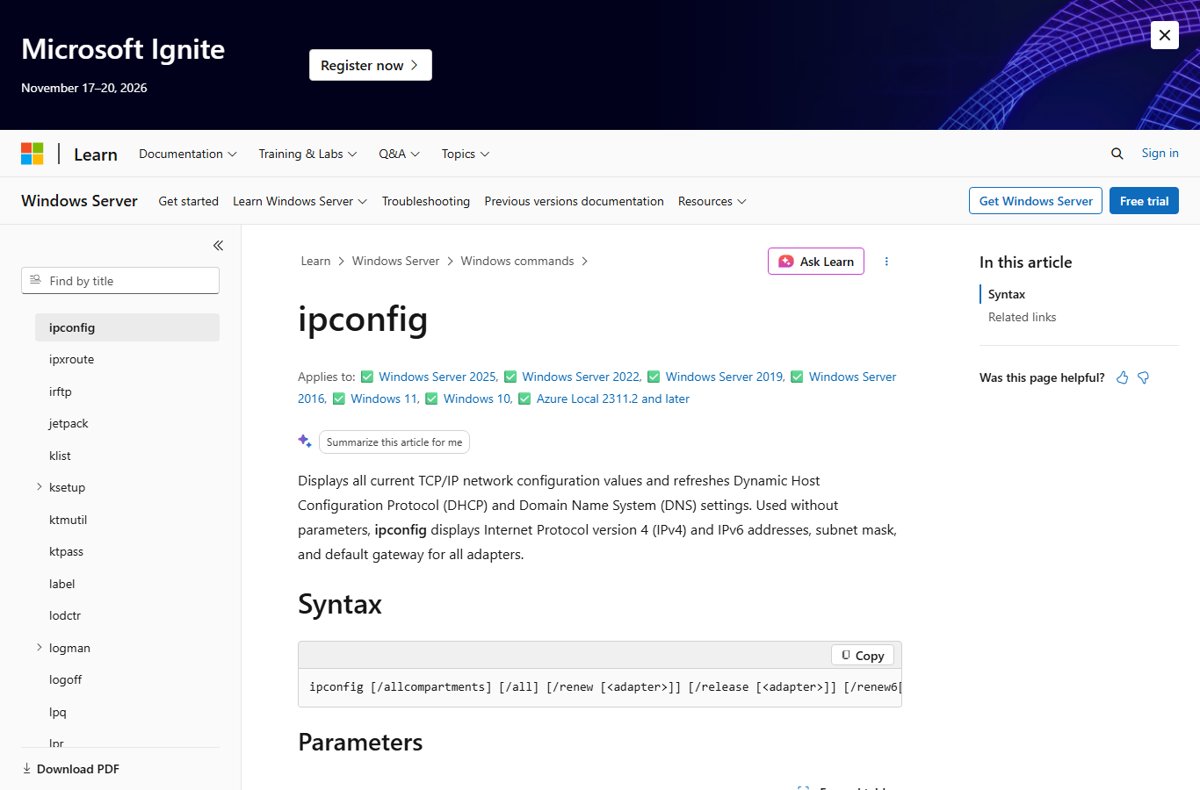Open the Microsoft logo home link
1200x790 pixels.
click(x=32, y=154)
